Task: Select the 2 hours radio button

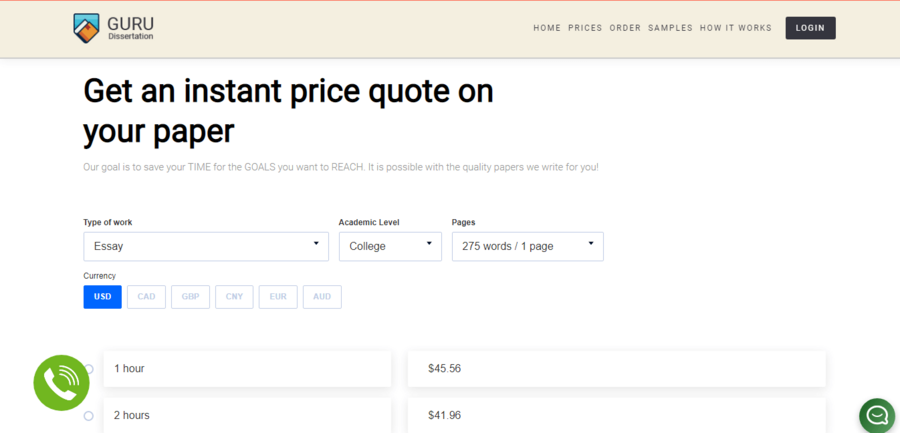Action: [x=88, y=416]
